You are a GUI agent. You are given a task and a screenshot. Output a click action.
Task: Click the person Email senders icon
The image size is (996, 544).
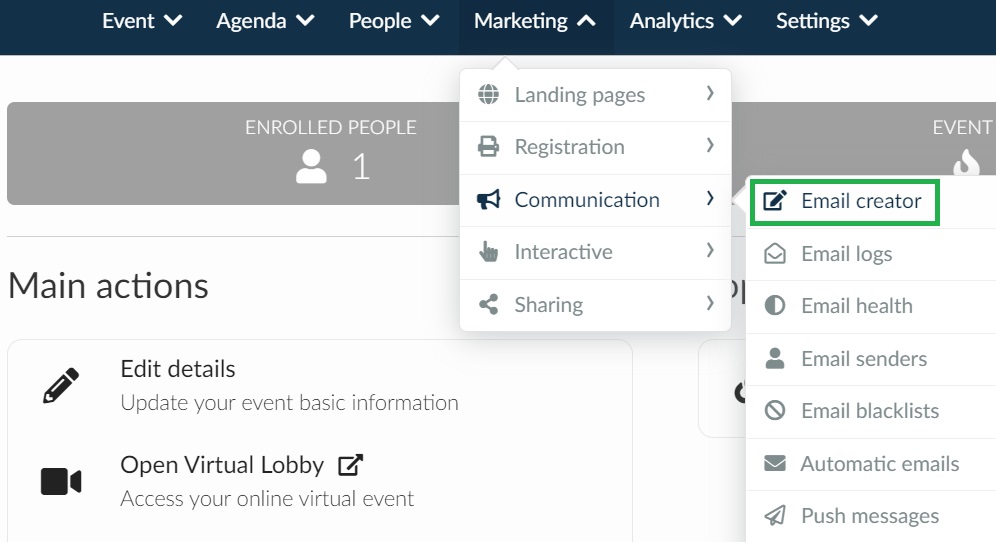click(x=775, y=358)
